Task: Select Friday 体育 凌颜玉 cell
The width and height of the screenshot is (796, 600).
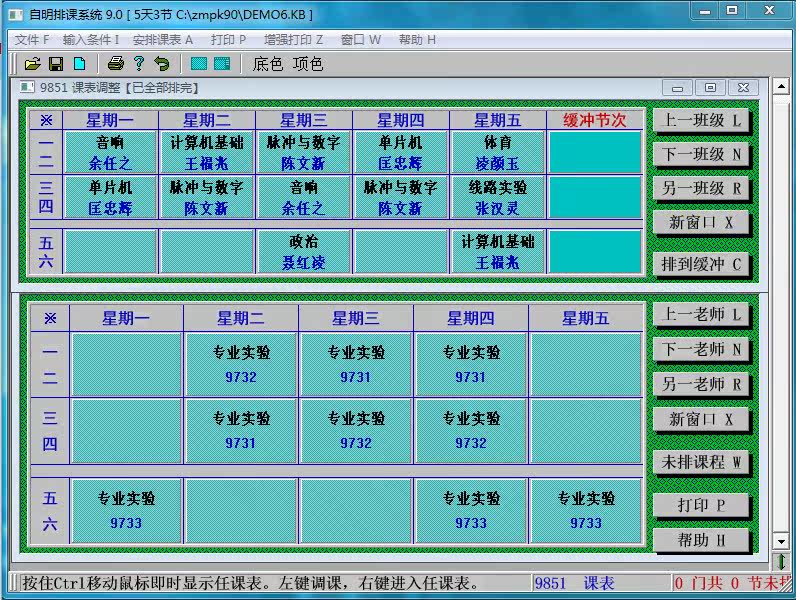Action: tap(498, 152)
